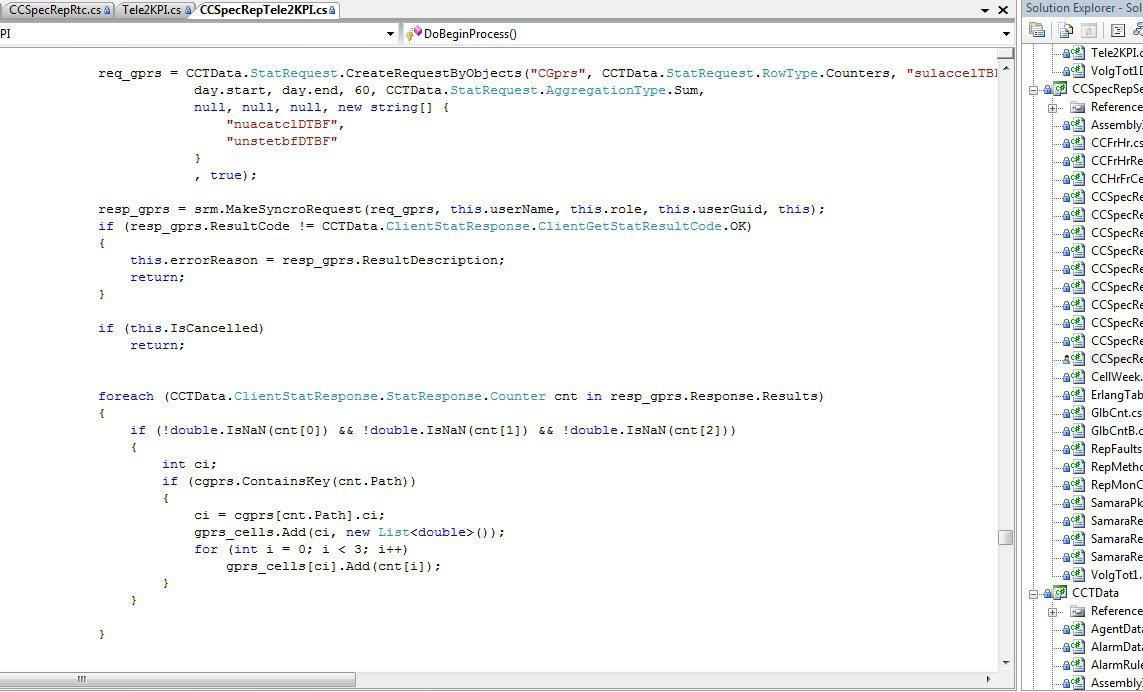The width and height of the screenshot is (1143, 692).
Task: Click the file icon next to AgentData
Action: click(x=1077, y=629)
